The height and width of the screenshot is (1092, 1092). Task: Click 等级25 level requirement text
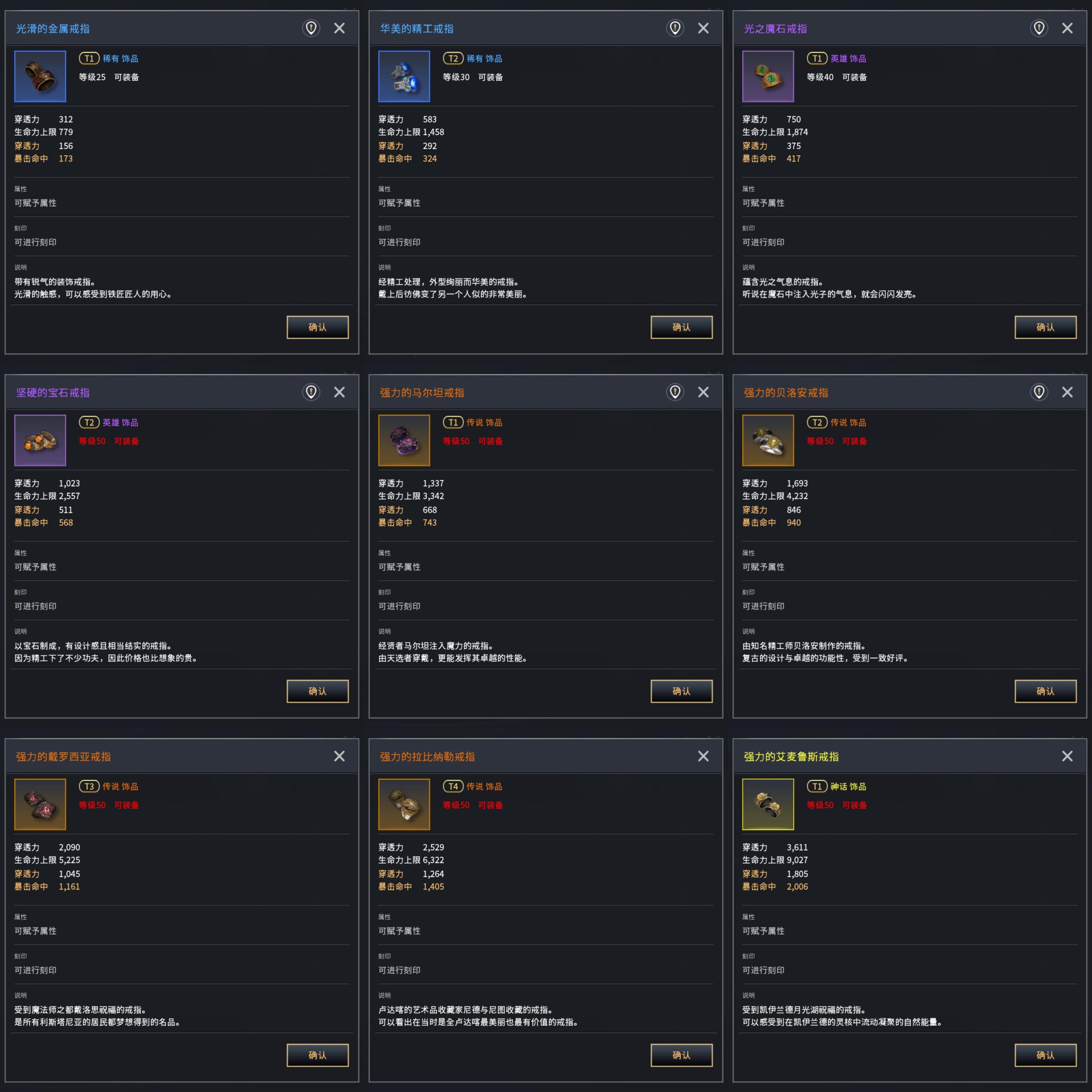pyautogui.click(x=92, y=77)
